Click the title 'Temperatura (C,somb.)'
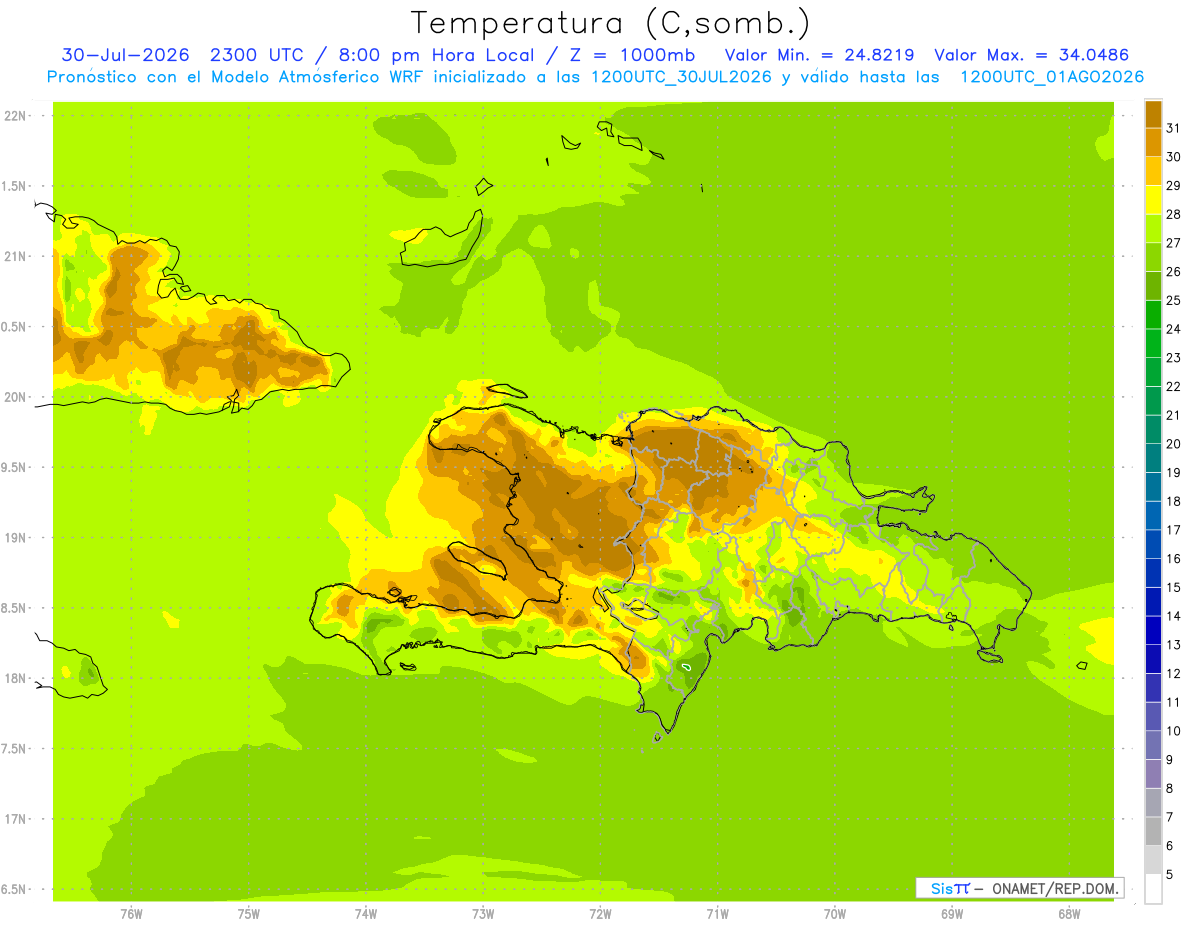This screenshot has width=1200, height=927. (611, 23)
